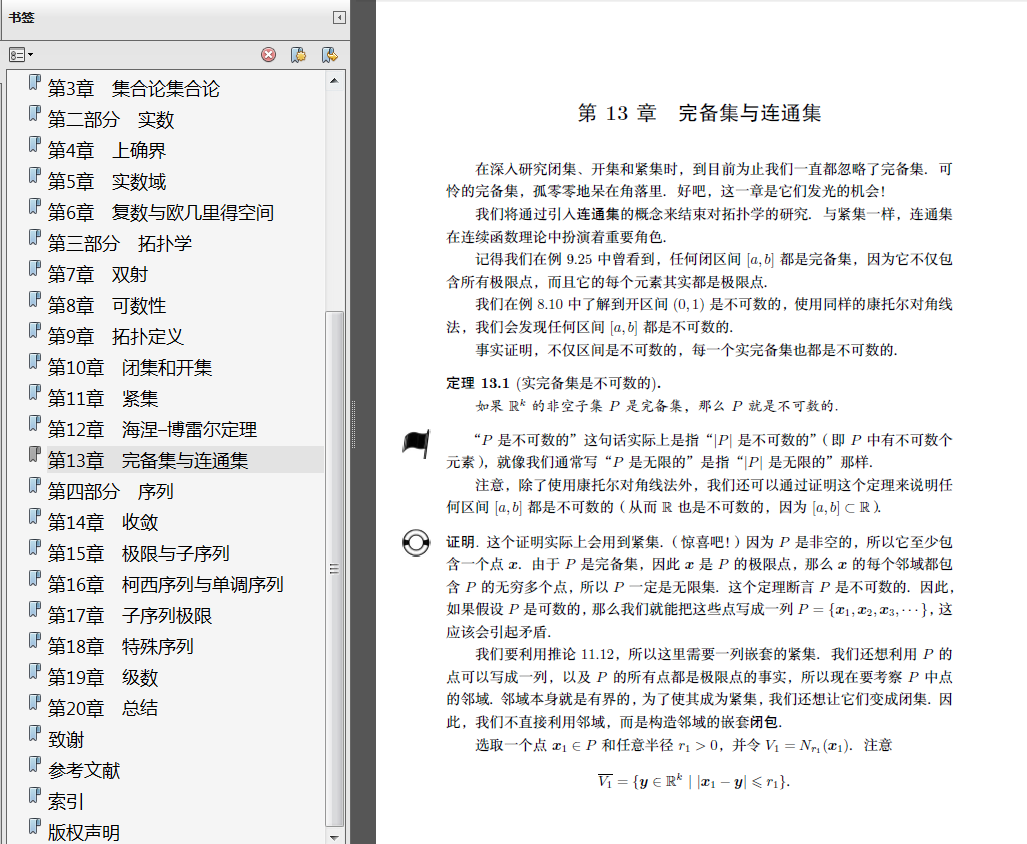Viewport: 1027px width, 844px height.
Task: Open bookmark 第5章 实数域
Action: pyautogui.click(x=107, y=181)
